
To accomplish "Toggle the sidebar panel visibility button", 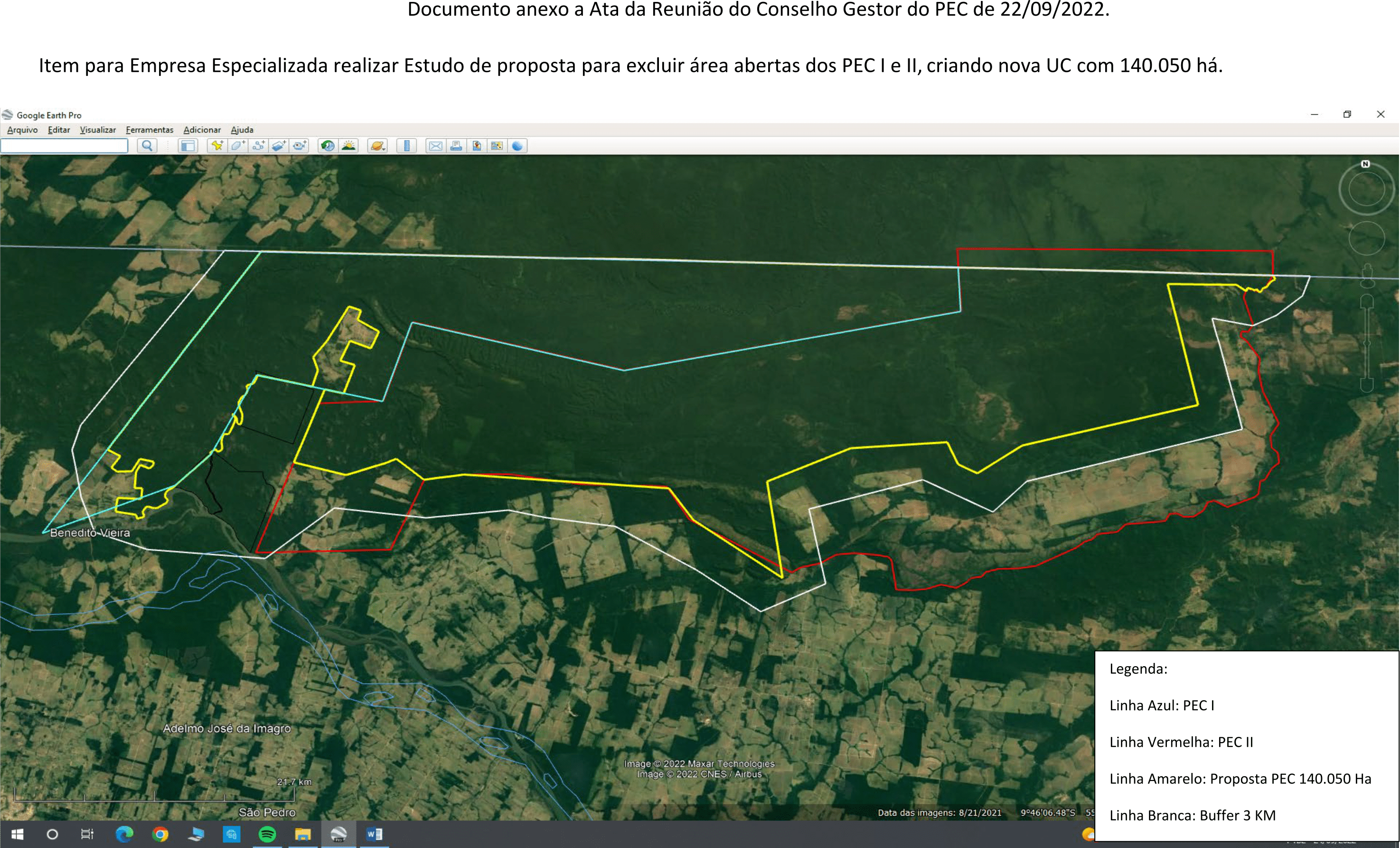I will pos(188,146).
